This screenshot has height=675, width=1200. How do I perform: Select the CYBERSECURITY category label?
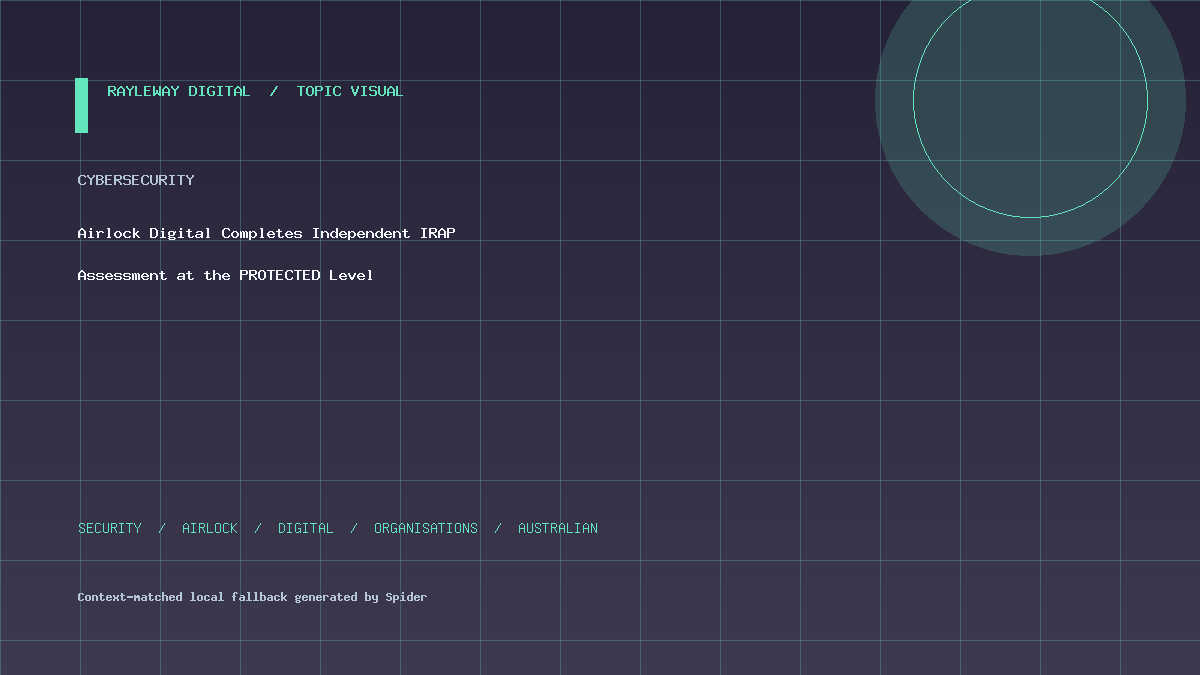(x=136, y=180)
